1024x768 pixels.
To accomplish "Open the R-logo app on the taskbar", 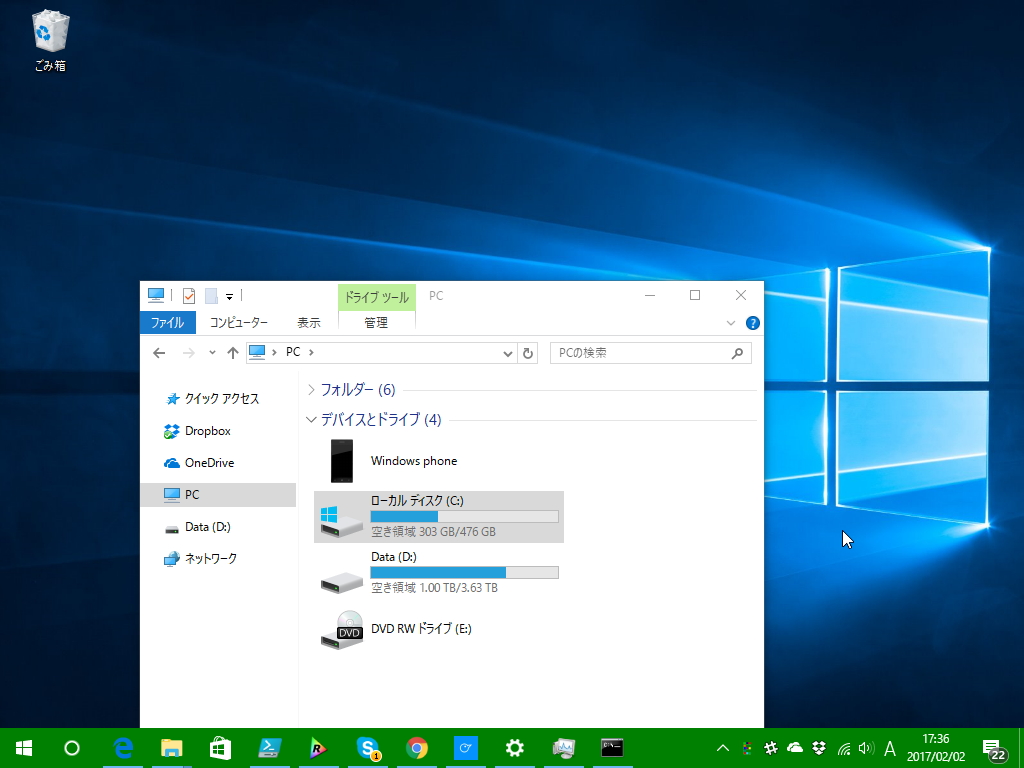I will point(319,748).
